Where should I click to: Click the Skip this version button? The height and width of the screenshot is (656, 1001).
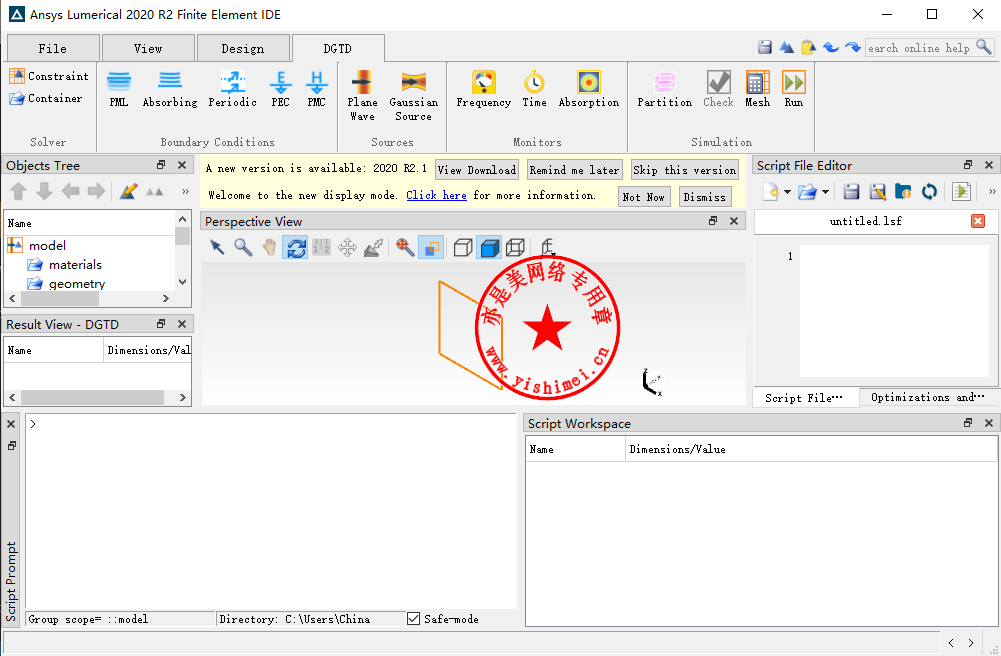click(684, 170)
